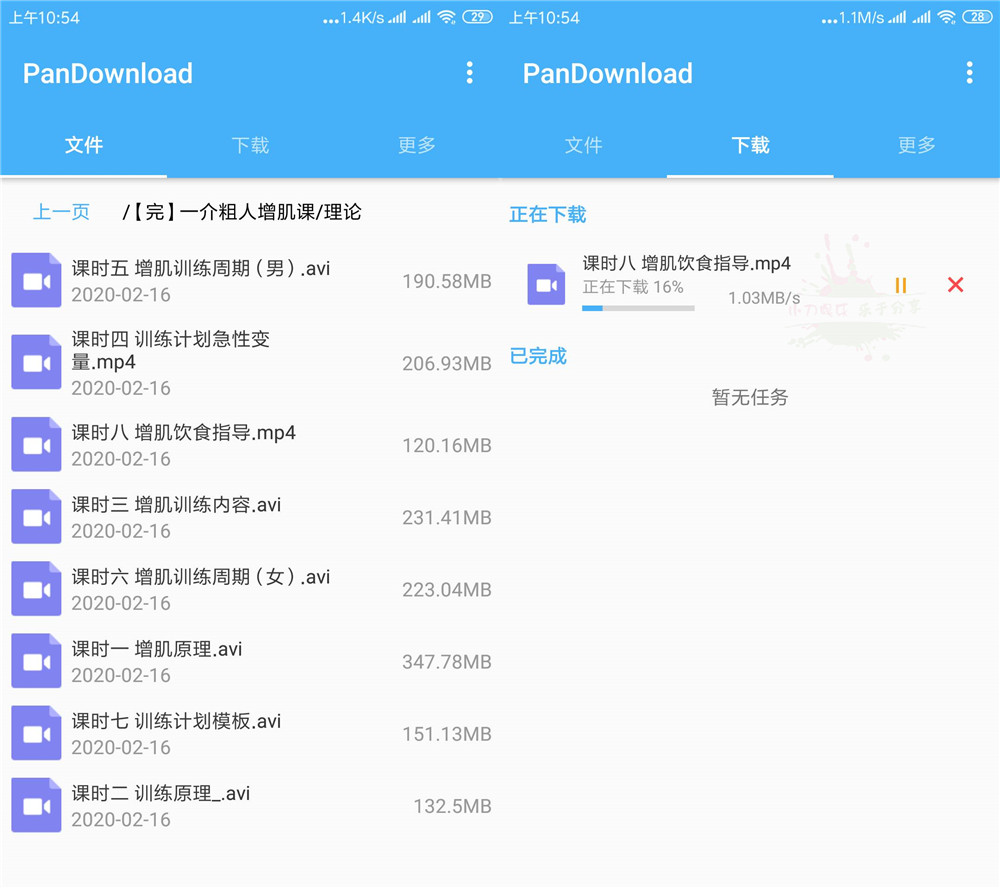The height and width of the screenshot is (888, 1000).
Task: Click the download progress bar at 16%
Action: coord(638,308)
